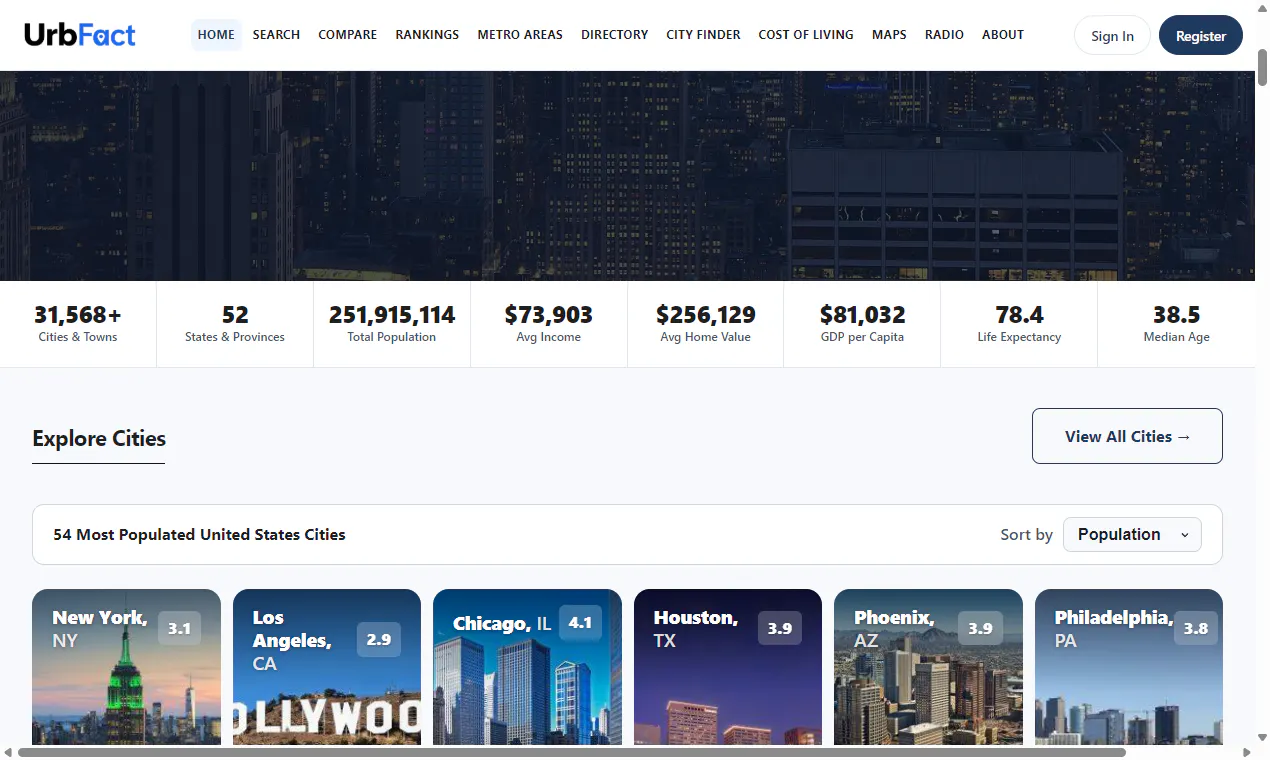Go to the Search page
This screenshot has height=760, width=1270.
[276, 34]
